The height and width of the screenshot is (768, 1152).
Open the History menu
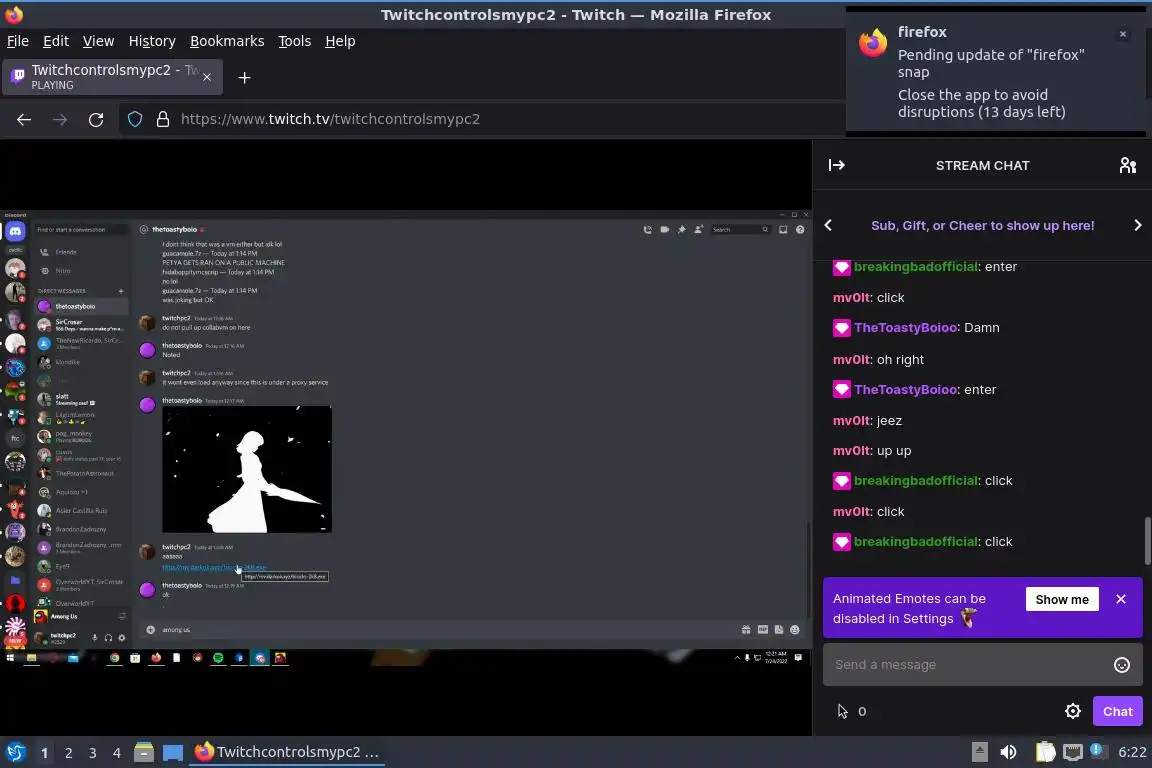coord(152,41)
